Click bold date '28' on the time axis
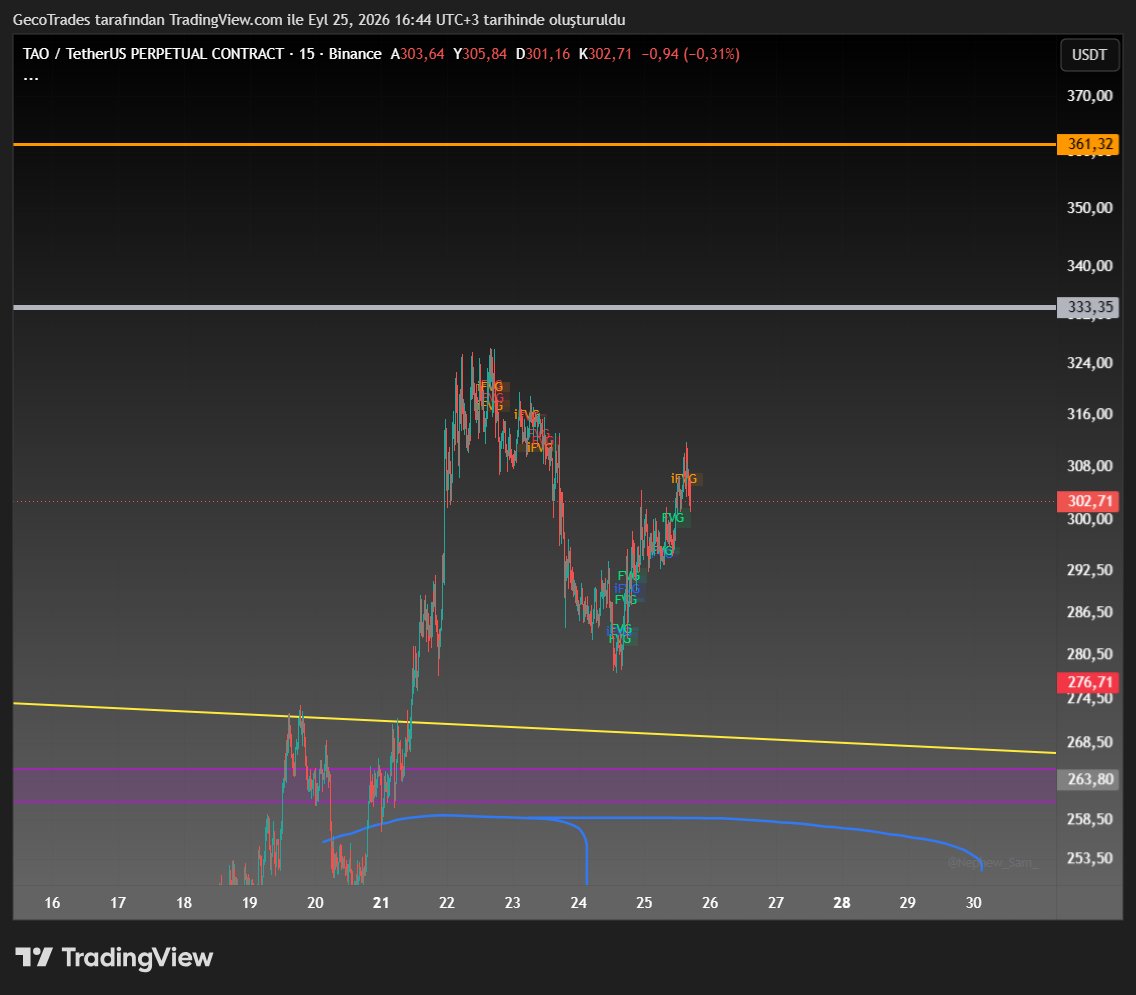The width and height of the screenshot is (1136, 995). 842,903
